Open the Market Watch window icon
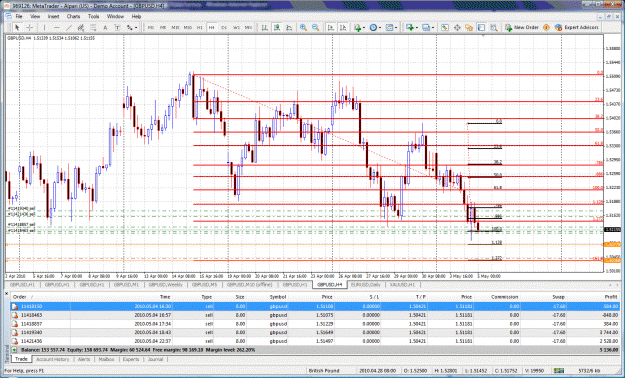The image size is (625, 378). click(x=445, y=28)
